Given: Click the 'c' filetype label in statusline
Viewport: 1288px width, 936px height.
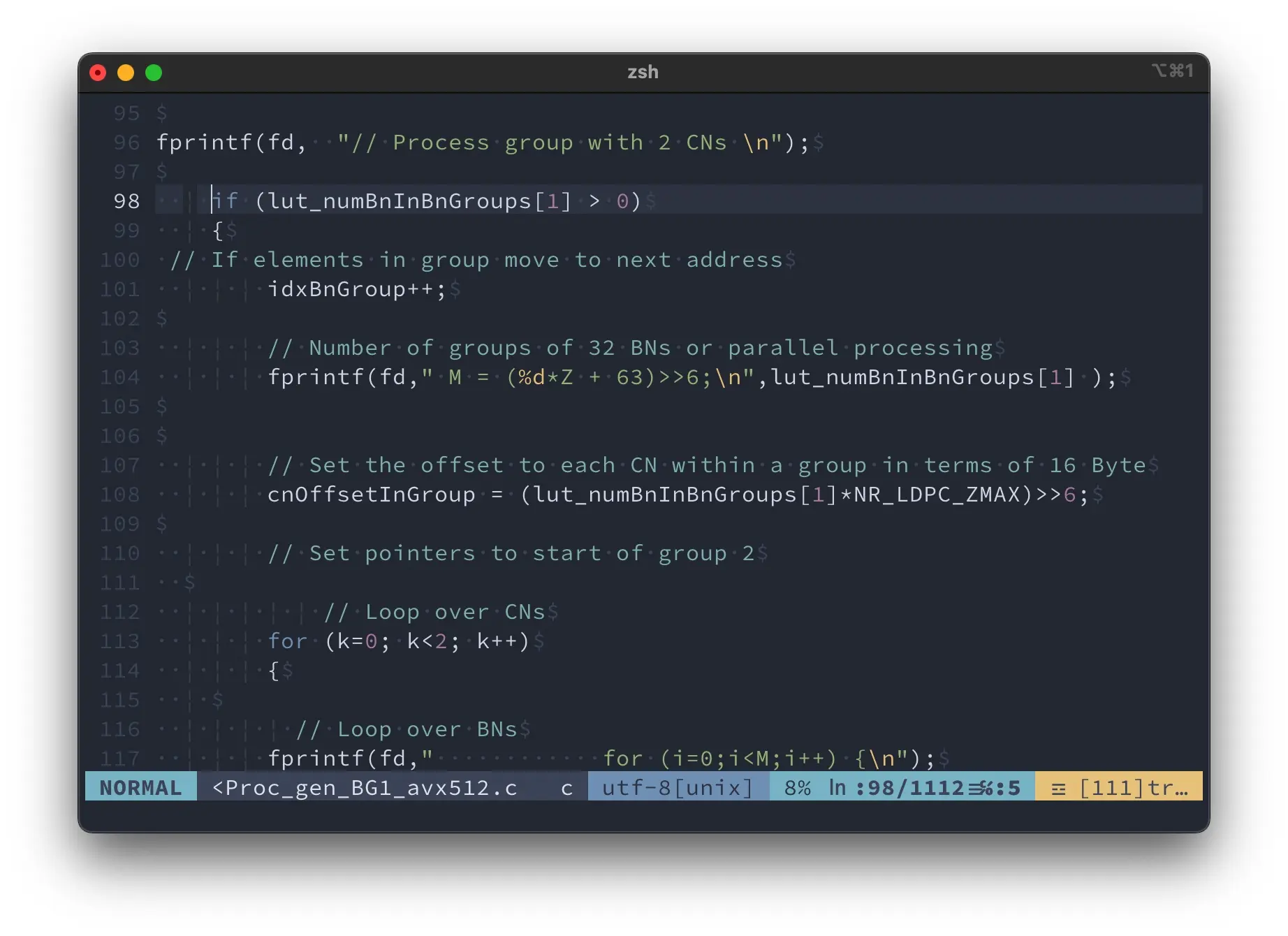Looking at the screenshot, I should coord(566,788).
